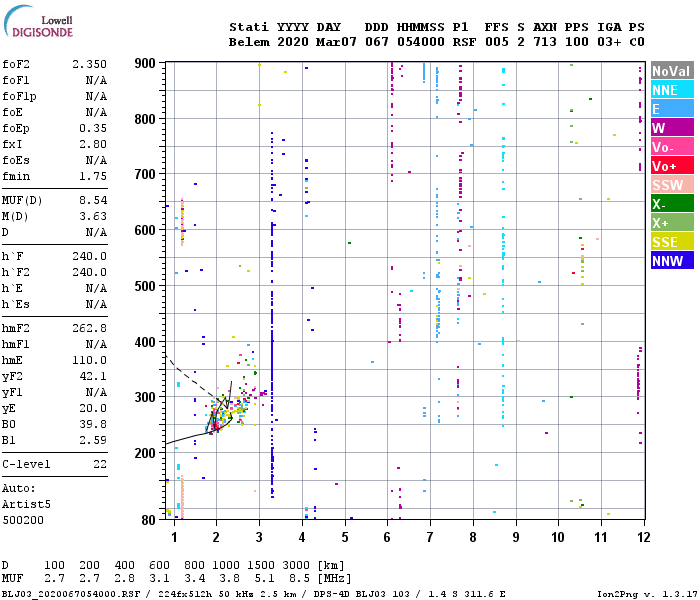This screenshot has width=700, height=600.
Task: Click the W purple legend swatch
Action: coord(672,128)
